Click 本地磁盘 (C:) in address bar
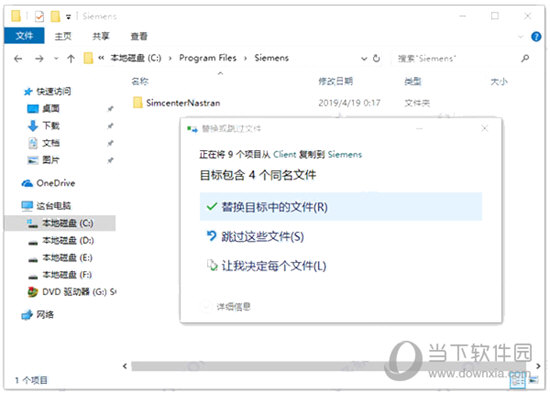The image size is (550, 393). [x=136, y=58]
